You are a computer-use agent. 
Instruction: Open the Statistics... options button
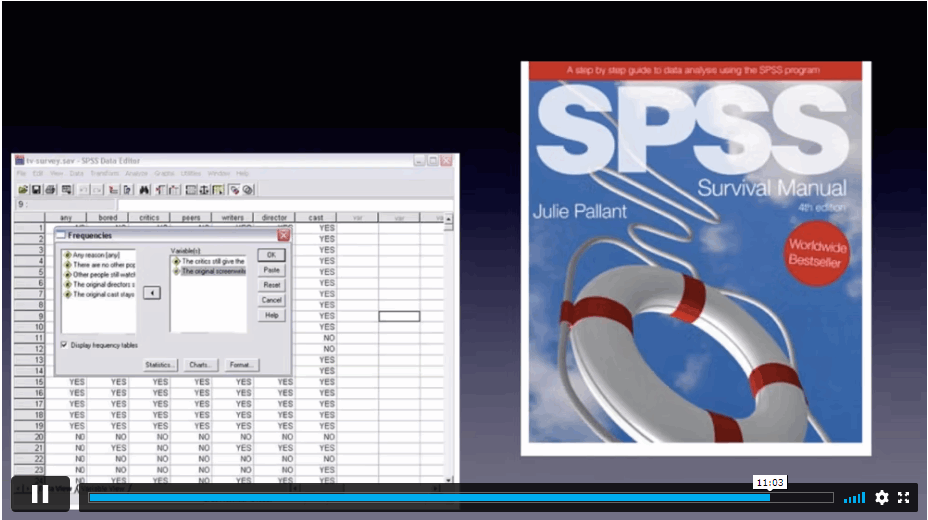point(159,365)
